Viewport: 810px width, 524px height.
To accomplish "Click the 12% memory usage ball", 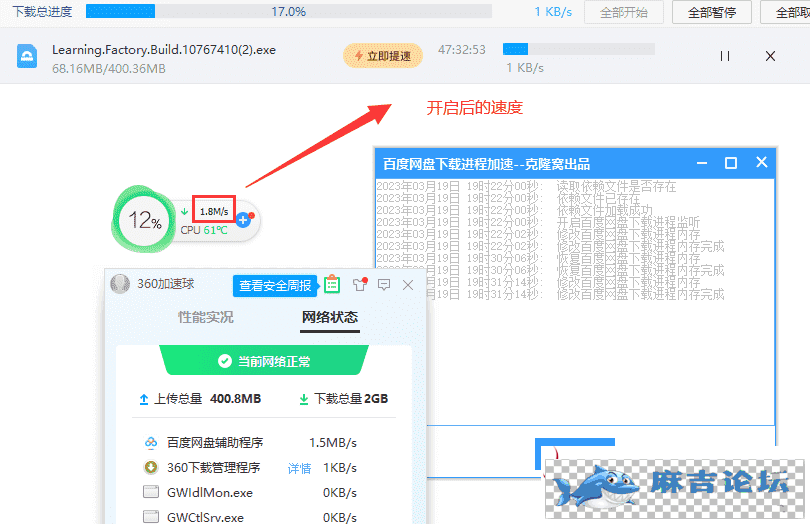I will (x=144, y=220).
